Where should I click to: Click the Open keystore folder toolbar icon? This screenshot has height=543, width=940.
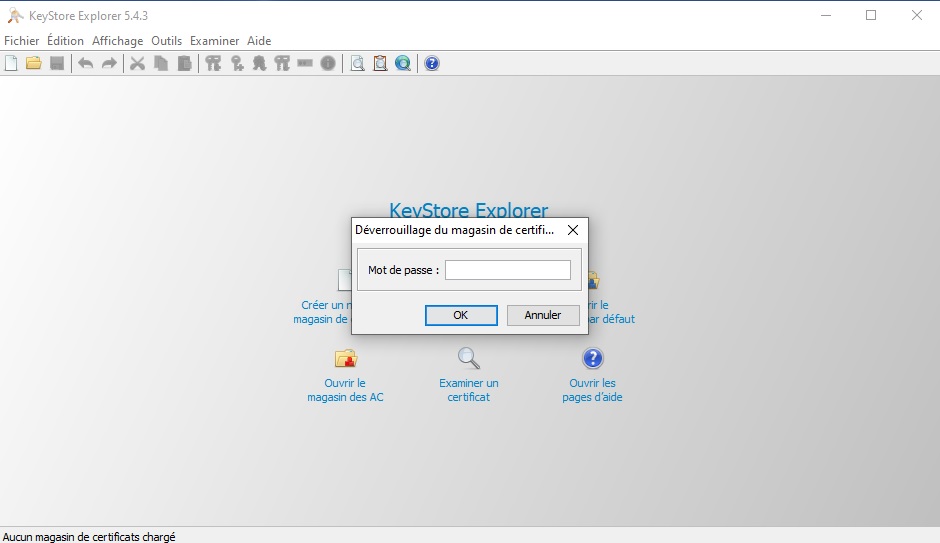(x=34, y=63)
